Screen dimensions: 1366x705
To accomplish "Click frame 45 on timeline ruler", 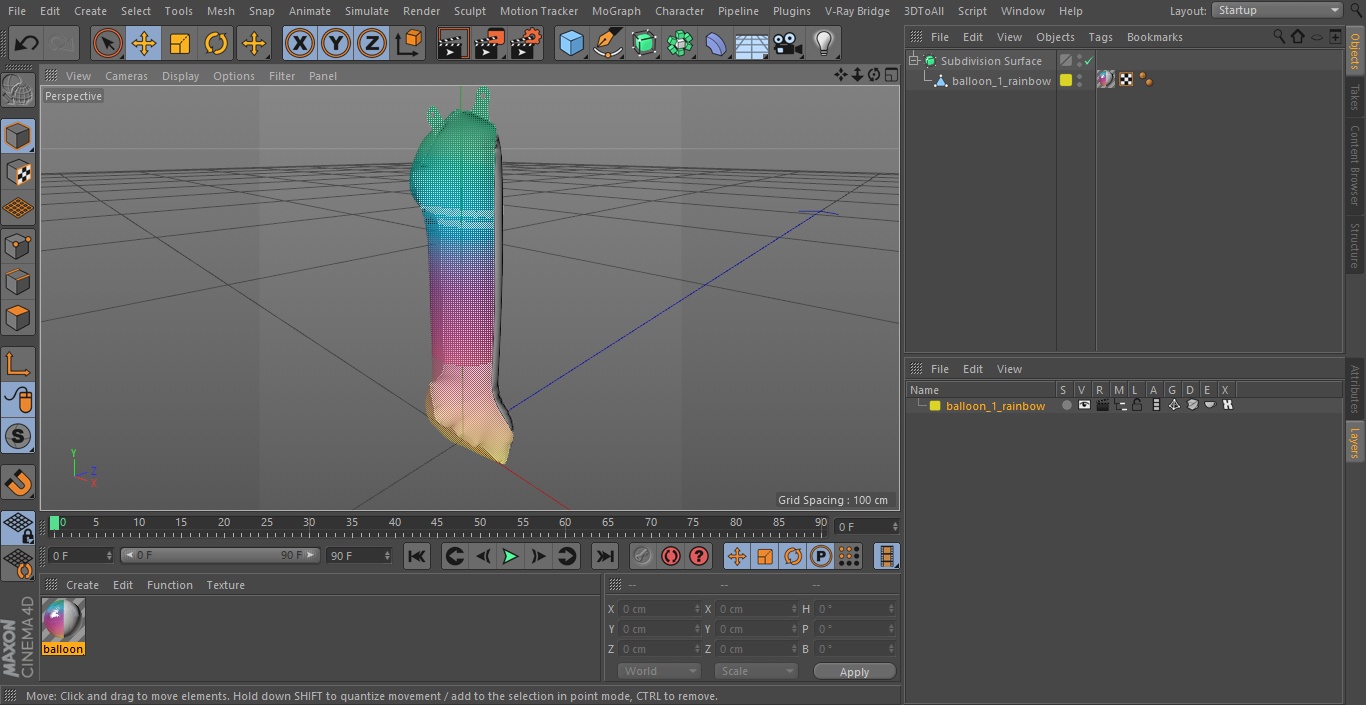I will point(437,523).
